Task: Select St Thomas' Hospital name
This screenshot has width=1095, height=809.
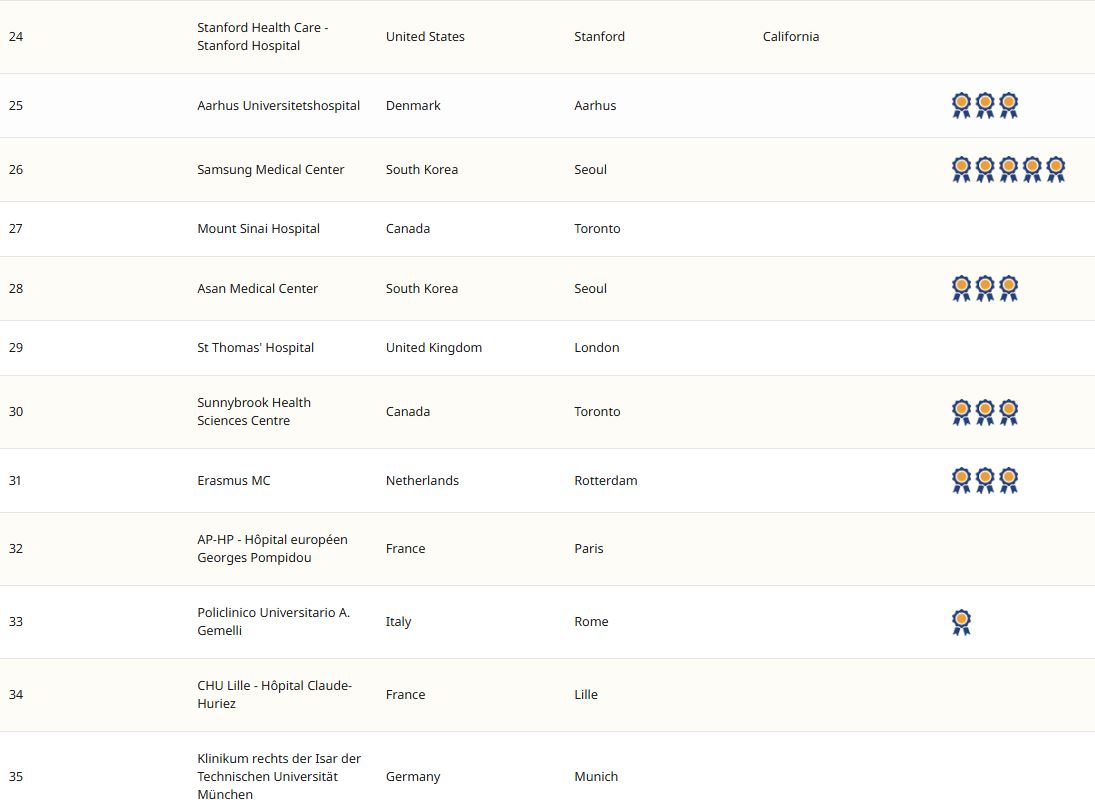Action: point(255,348)
